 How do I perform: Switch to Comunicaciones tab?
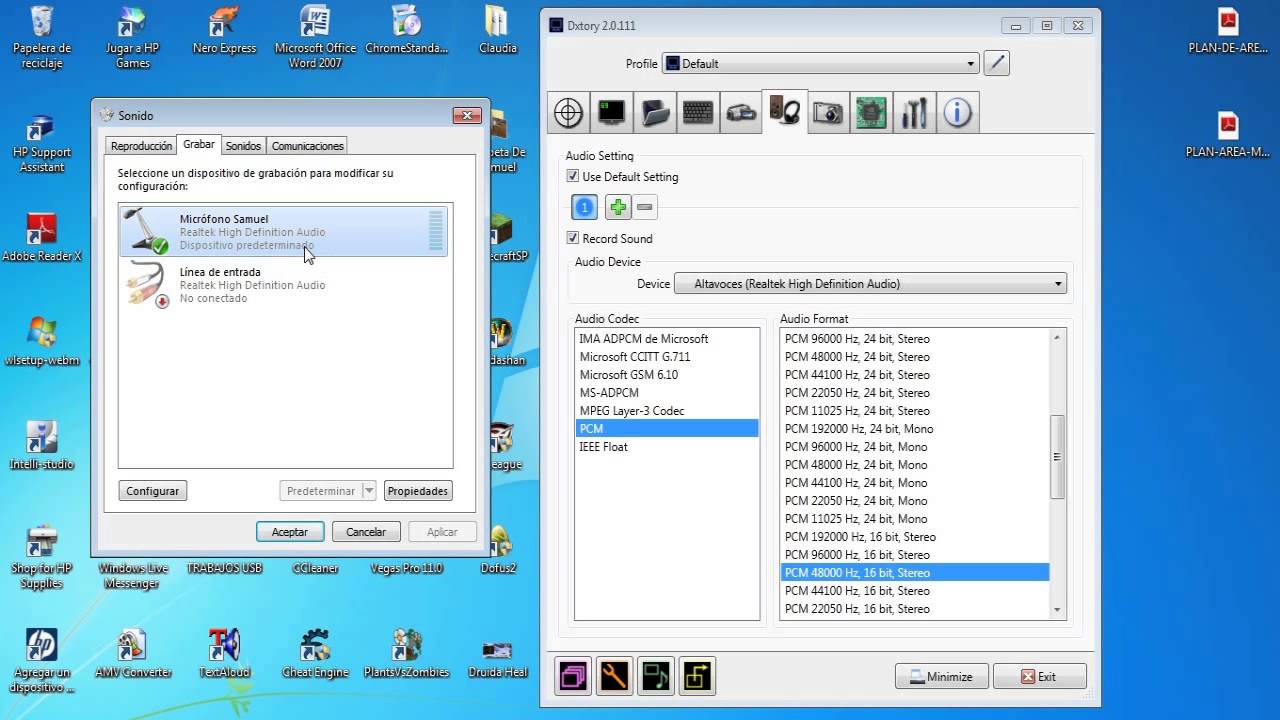pyautogui.click(x=308, y=146)
